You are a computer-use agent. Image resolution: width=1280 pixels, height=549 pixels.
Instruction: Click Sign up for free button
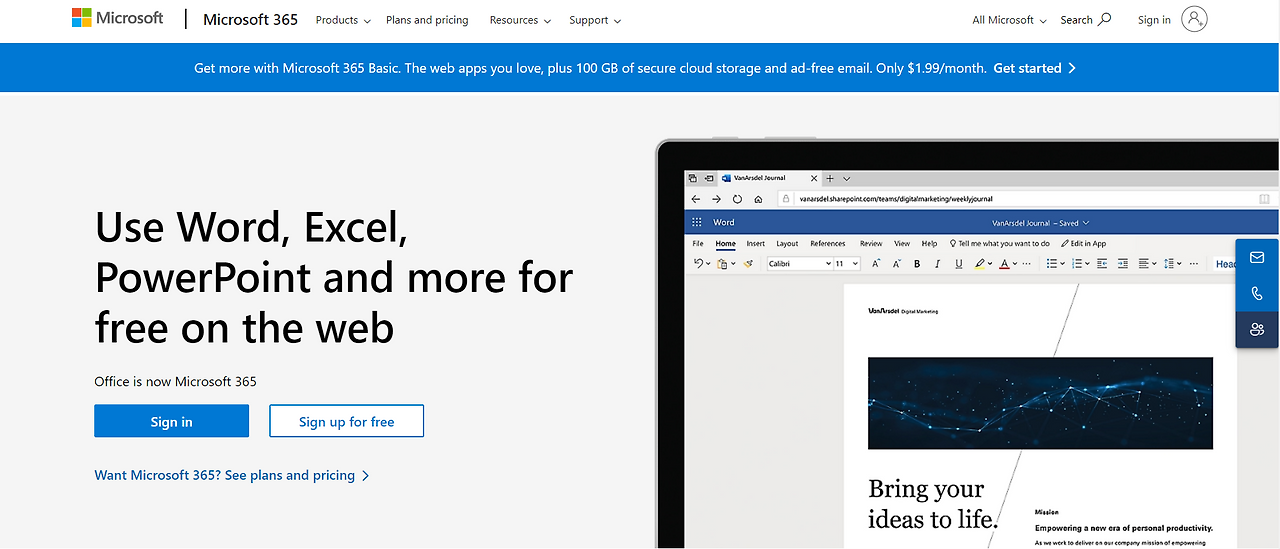[x=347, y=421]
